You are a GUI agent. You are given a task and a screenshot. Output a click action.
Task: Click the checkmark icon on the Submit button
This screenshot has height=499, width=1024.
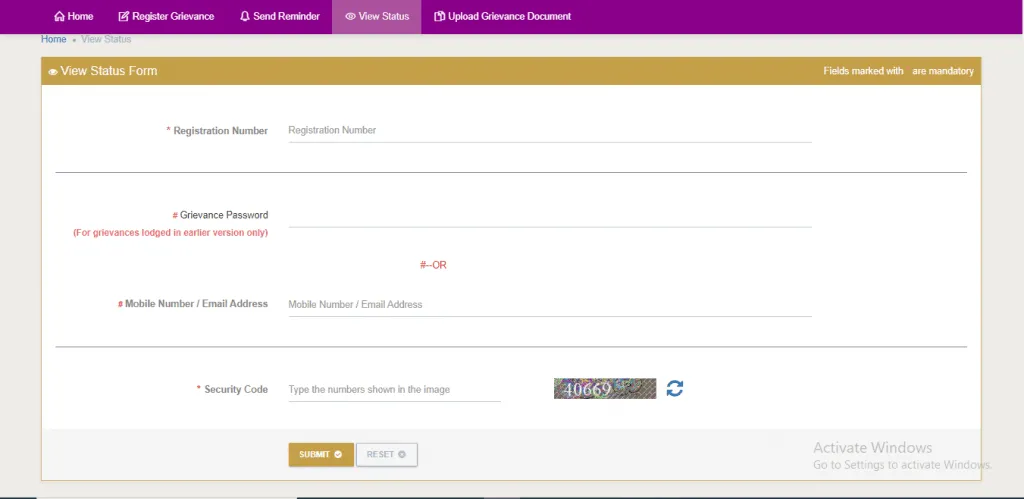pos(338,455)
